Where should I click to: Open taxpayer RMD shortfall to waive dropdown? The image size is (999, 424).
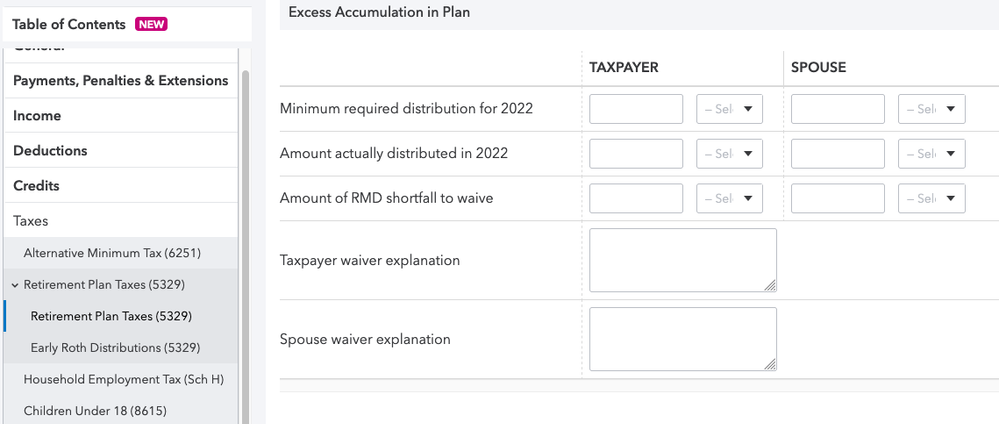click(x=729, y=198)
